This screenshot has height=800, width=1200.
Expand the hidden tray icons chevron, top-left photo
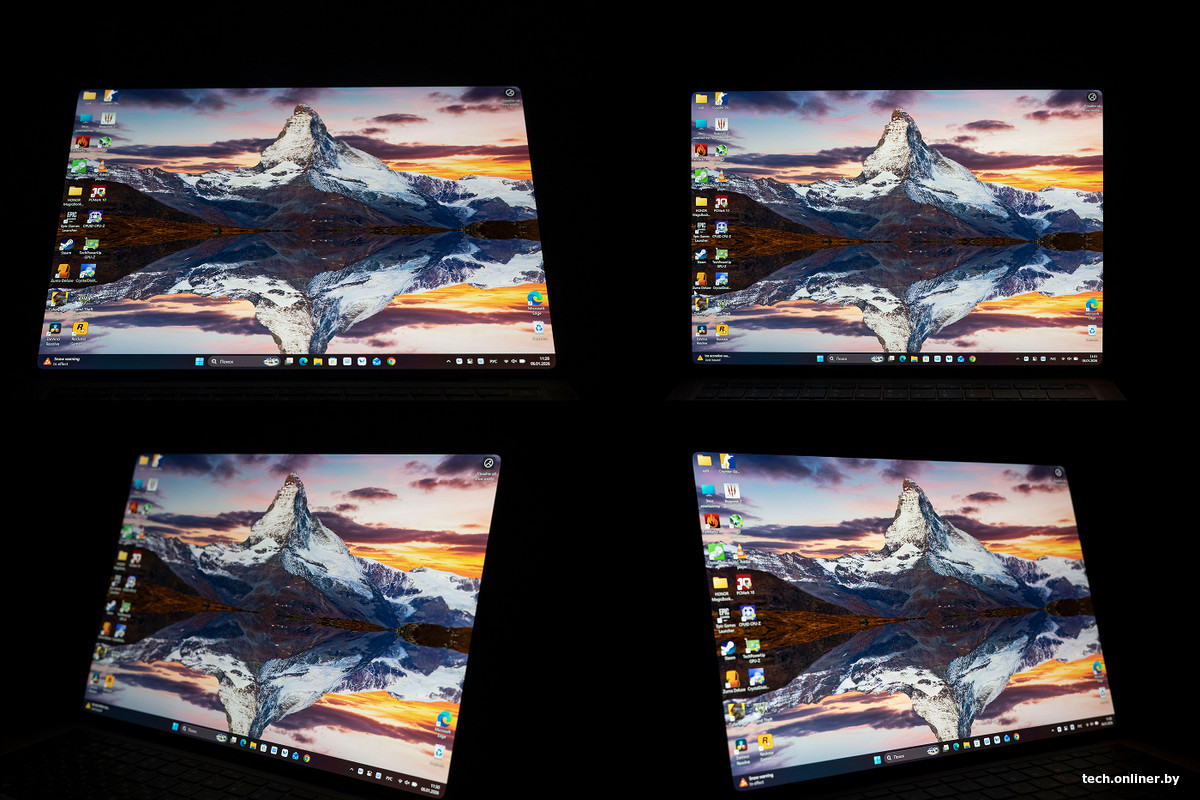tap(448, 361)
